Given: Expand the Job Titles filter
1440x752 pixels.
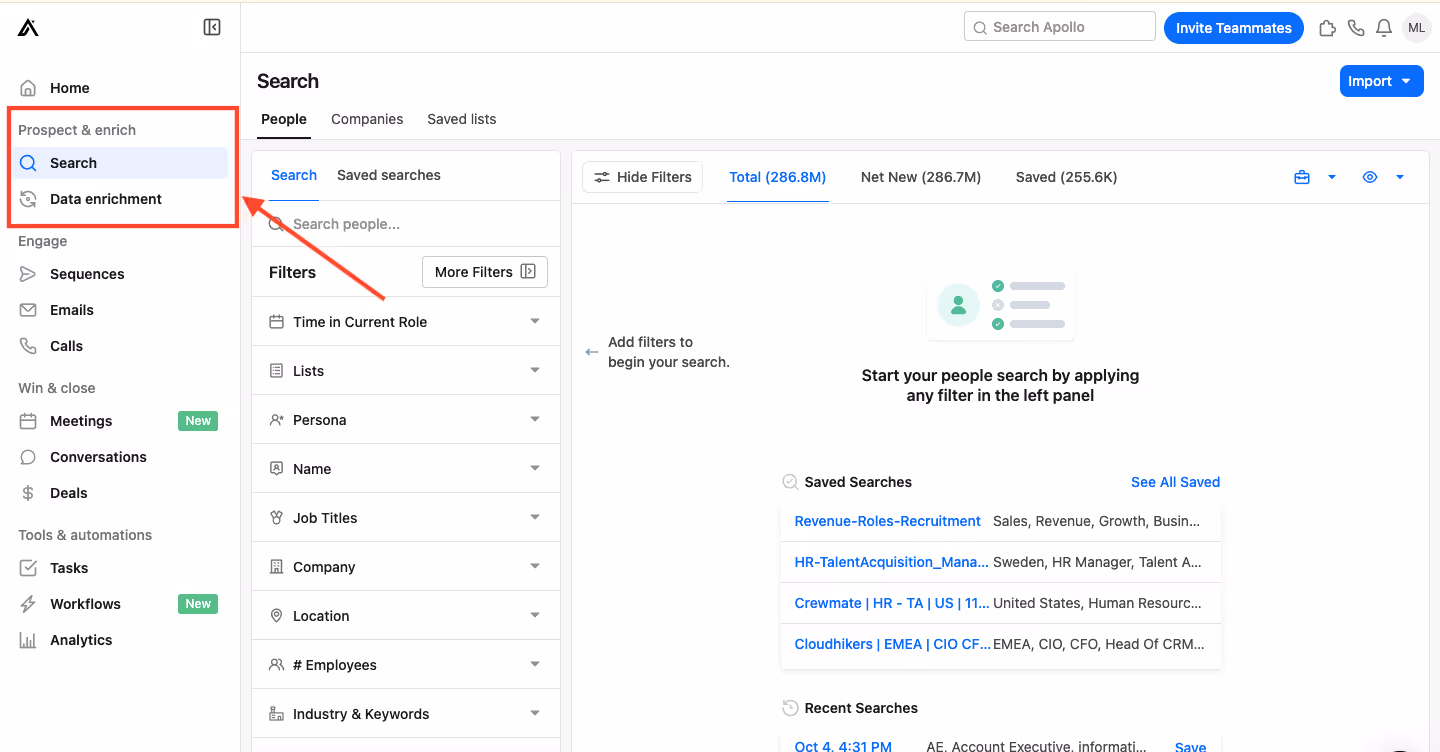Looking at the screenshot, I should point(406,518).
